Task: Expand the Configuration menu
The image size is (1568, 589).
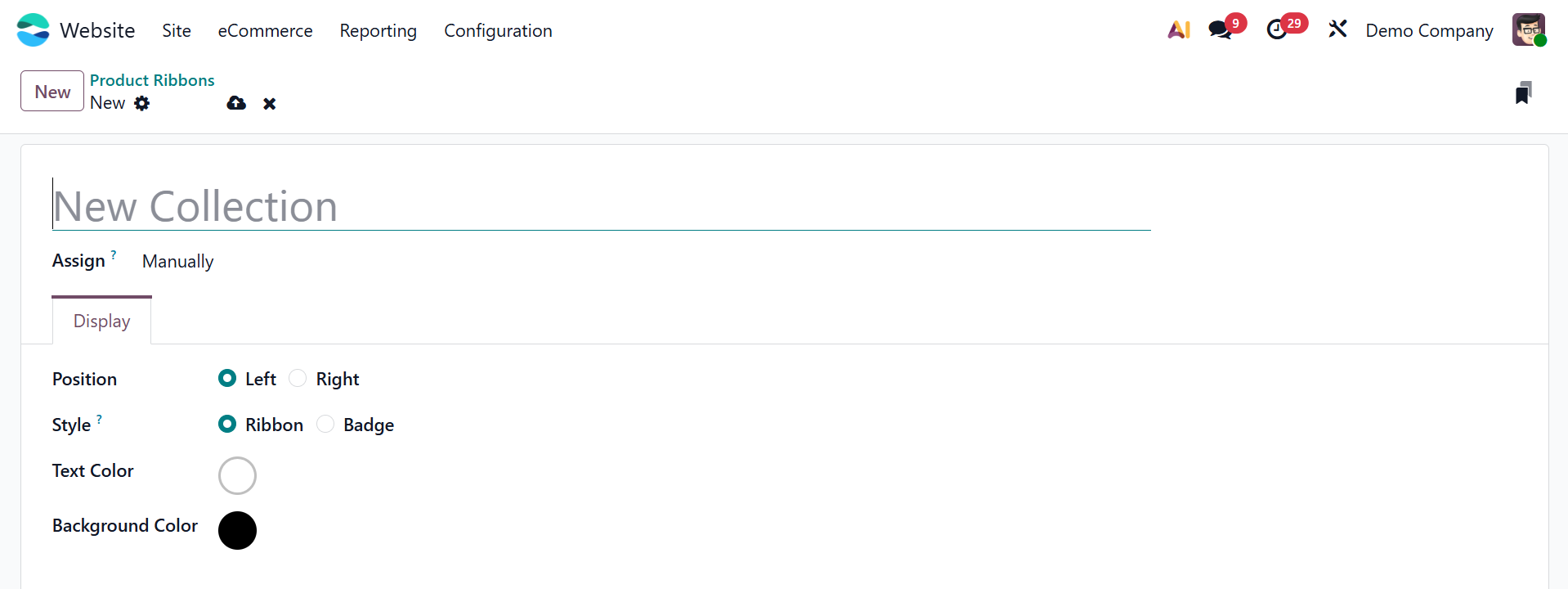Action: coord(498,31)
